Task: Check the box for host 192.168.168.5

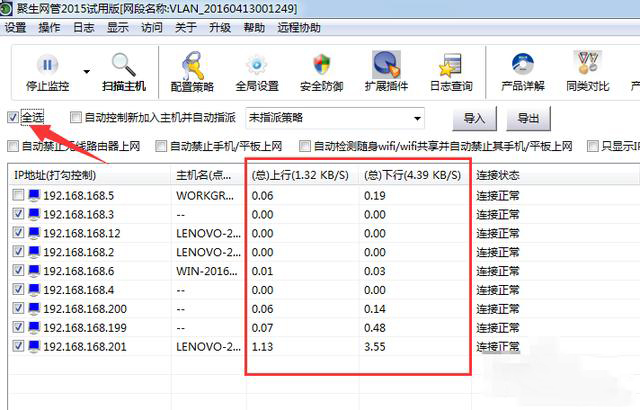Action: pos(19,196)
